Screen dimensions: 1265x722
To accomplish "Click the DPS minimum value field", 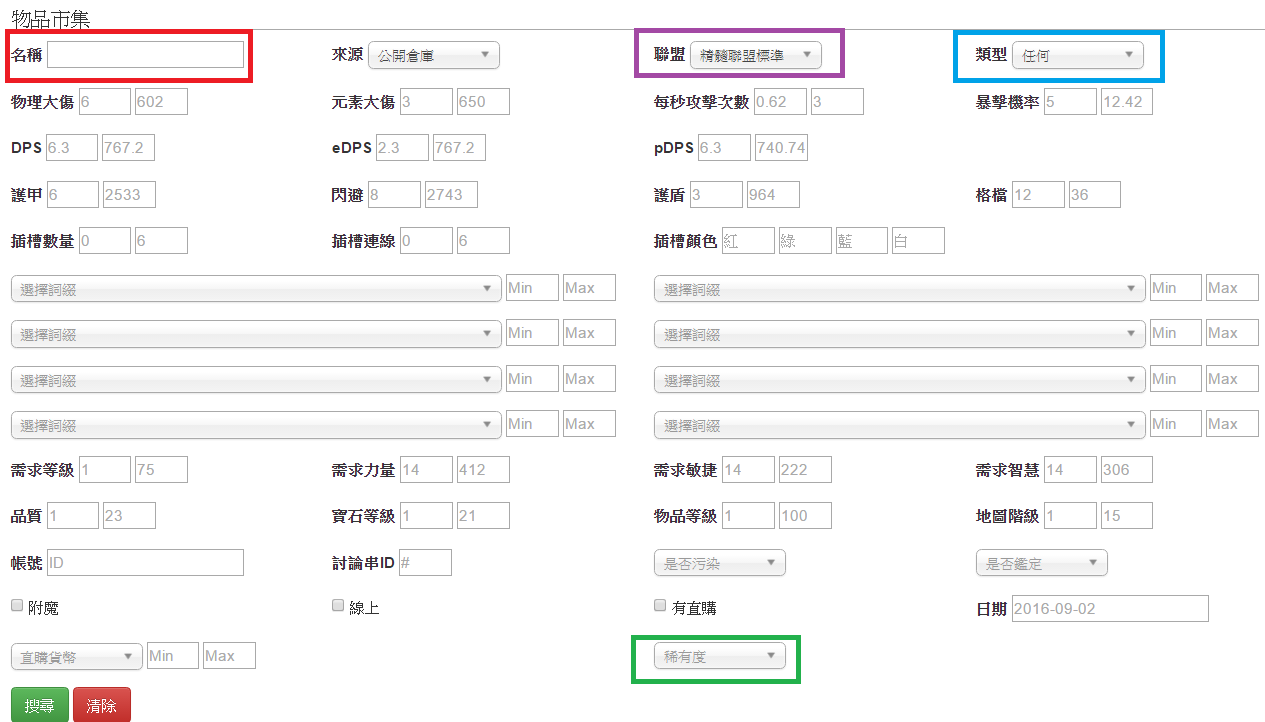I will [72, 147].
